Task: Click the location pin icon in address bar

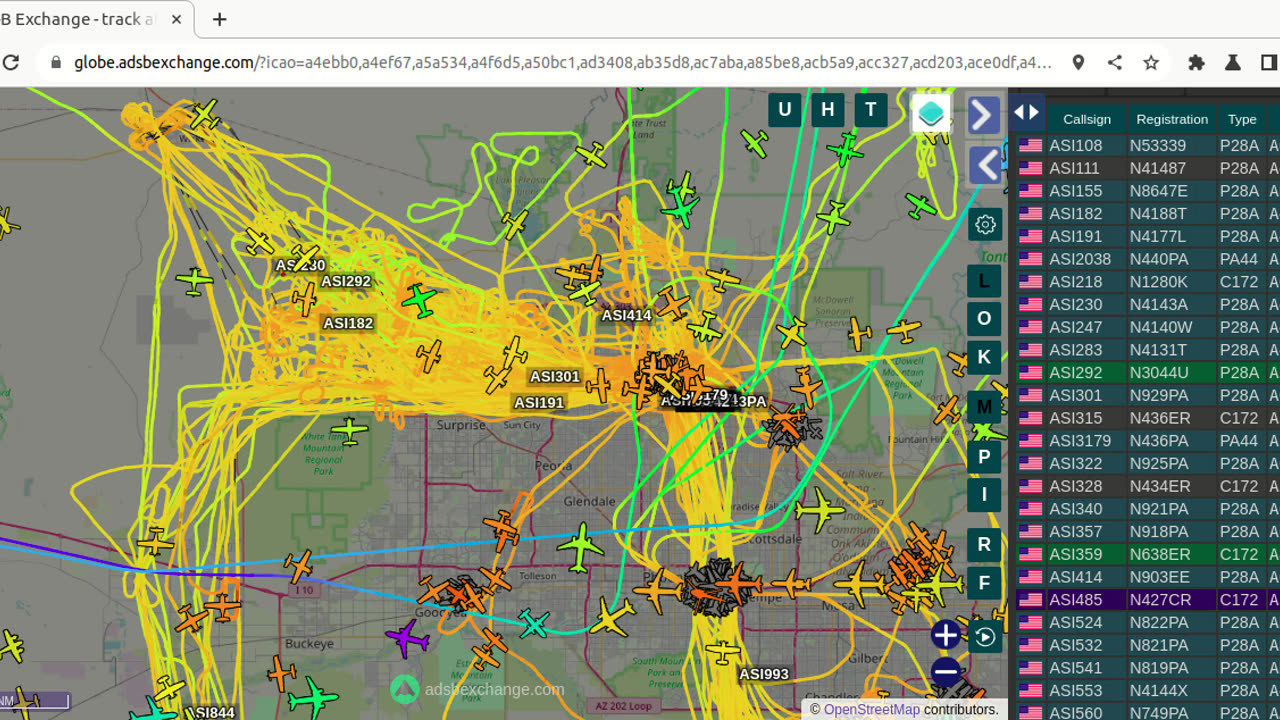Action: click(1078, 62)
